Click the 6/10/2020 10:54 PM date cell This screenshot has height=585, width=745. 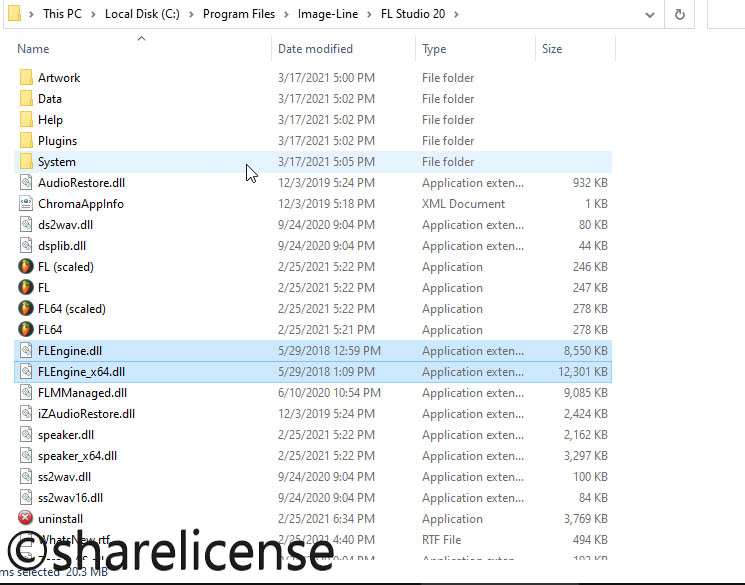click(329, 393)
